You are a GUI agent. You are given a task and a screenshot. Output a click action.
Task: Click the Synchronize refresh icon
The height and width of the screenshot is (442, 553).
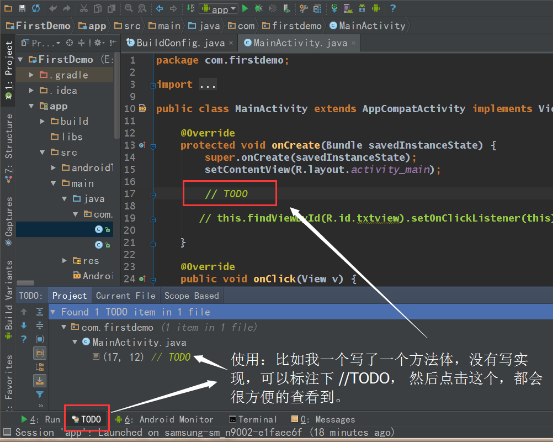click(36, 8)
